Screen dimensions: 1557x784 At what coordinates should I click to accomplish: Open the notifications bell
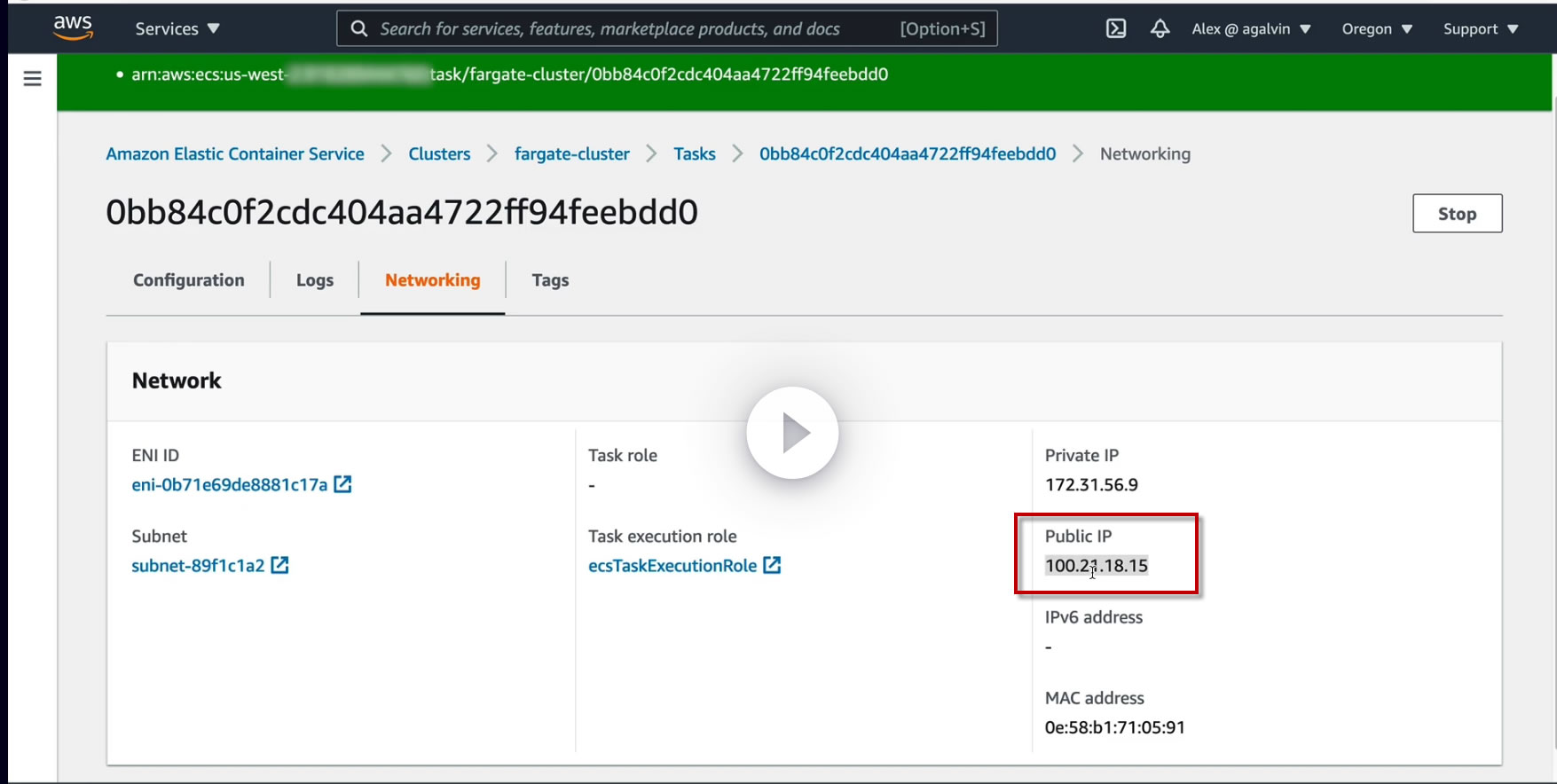pyautogui.click(x=1160, y=28)
